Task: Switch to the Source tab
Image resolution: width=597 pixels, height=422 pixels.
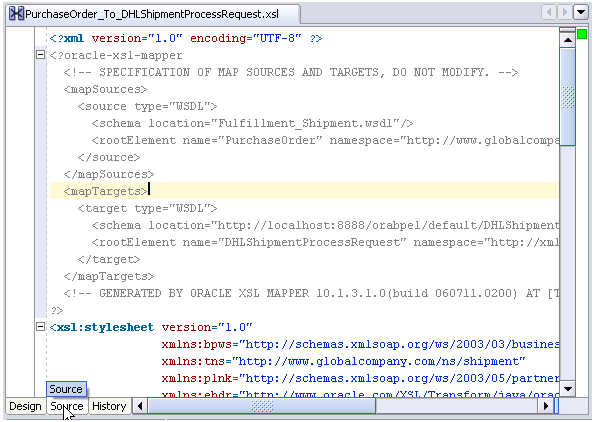Action: 67,406
